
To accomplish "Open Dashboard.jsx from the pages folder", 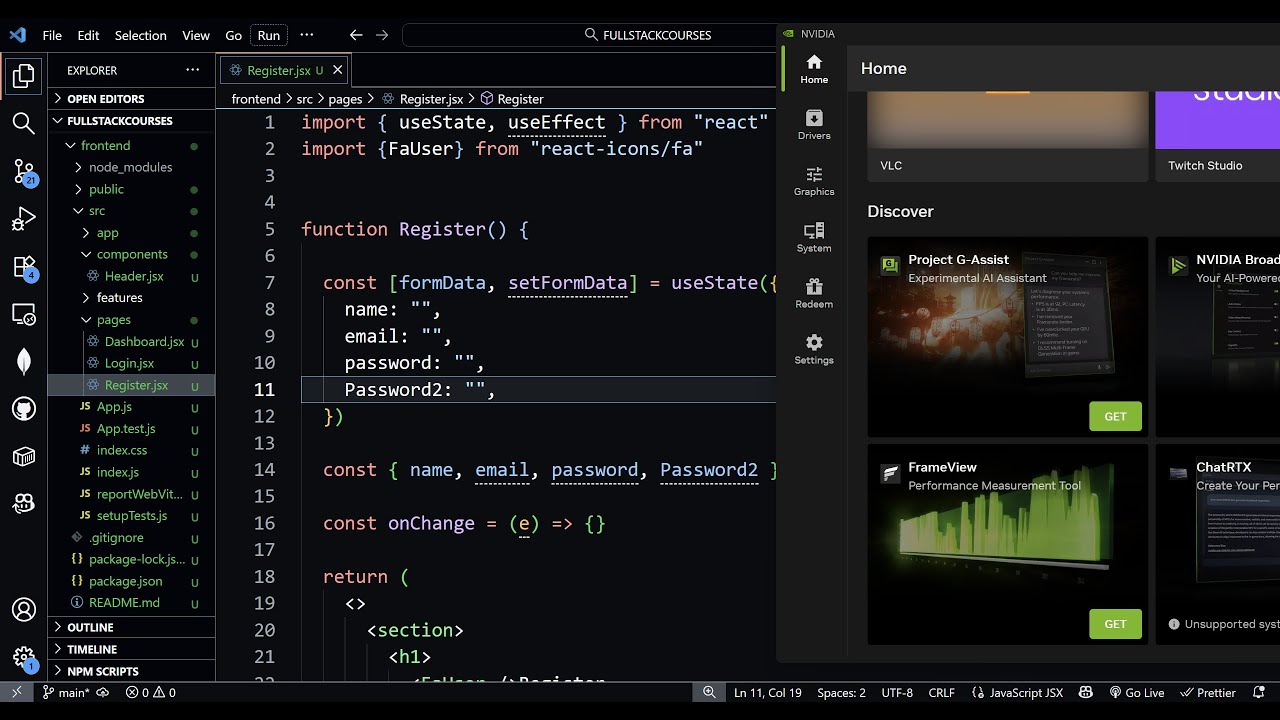I will tap(144, 341).
